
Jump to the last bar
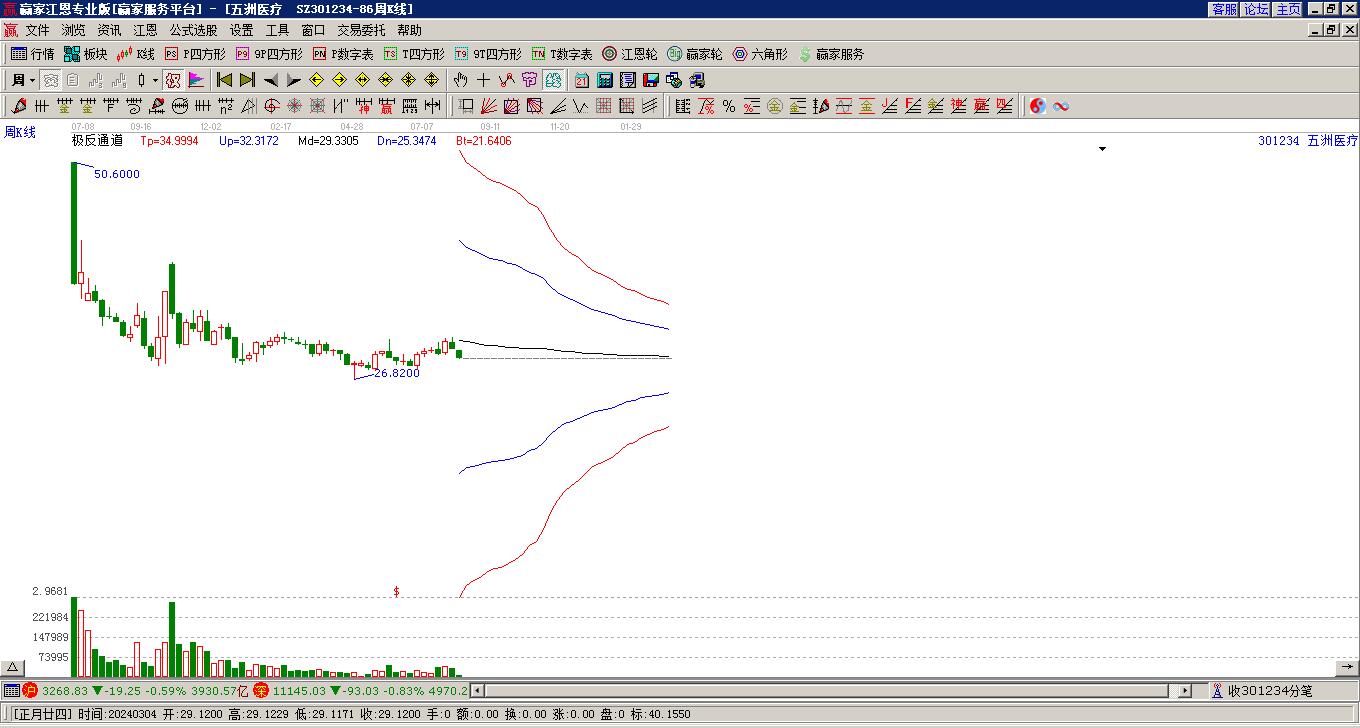pos(247,80)
